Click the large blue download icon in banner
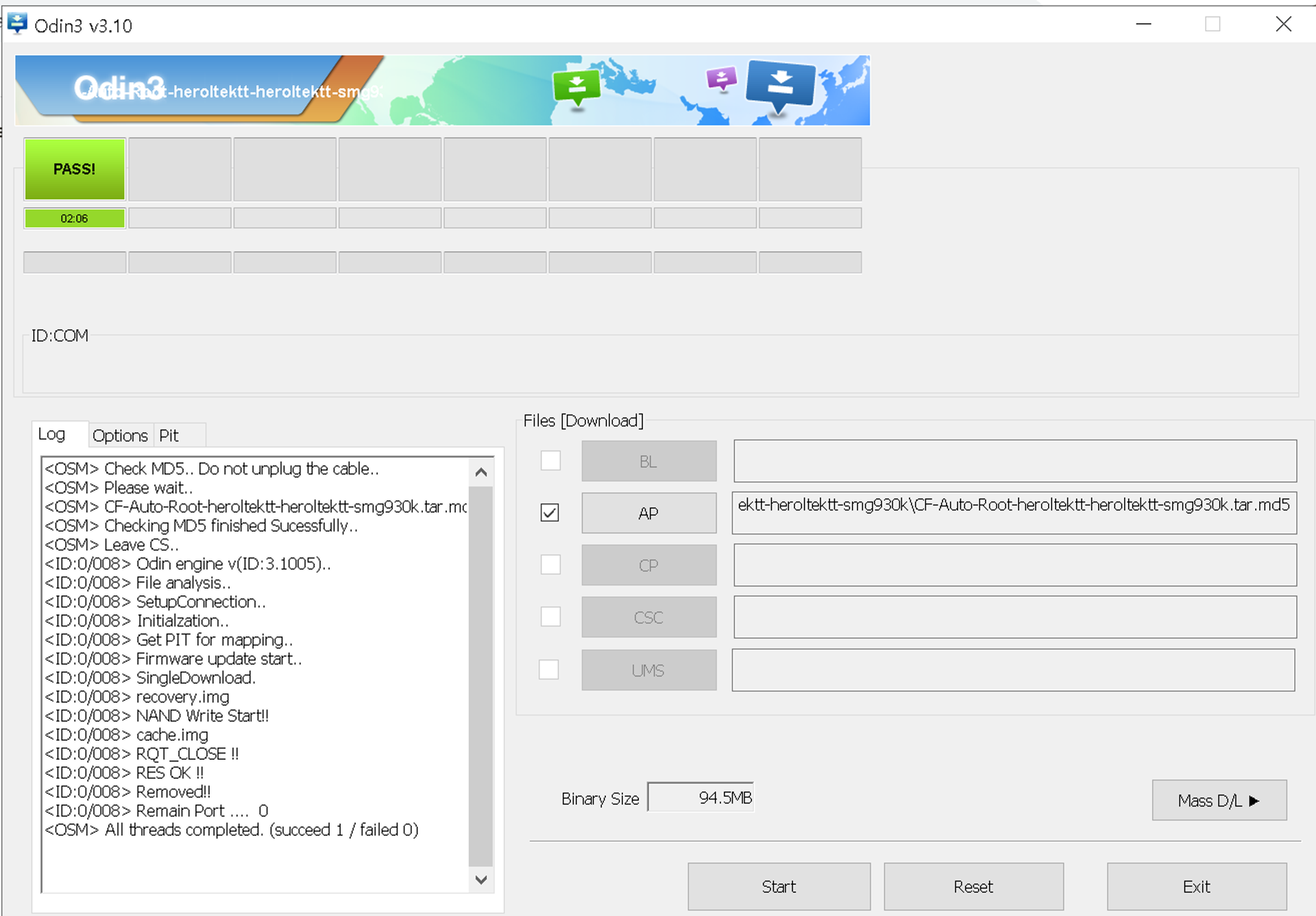Screen dimensions: 1316x916 781,85
